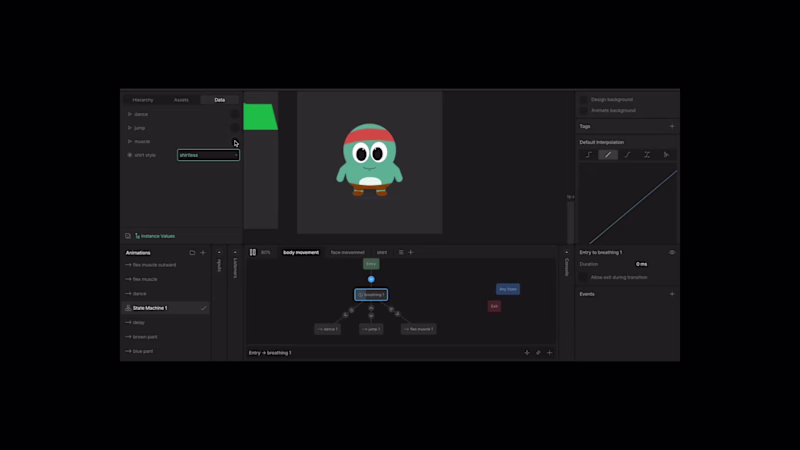The height and width of the screenshot is (450, 800).
Task: Select the Elastic interpolation icon
Action: 647,155
